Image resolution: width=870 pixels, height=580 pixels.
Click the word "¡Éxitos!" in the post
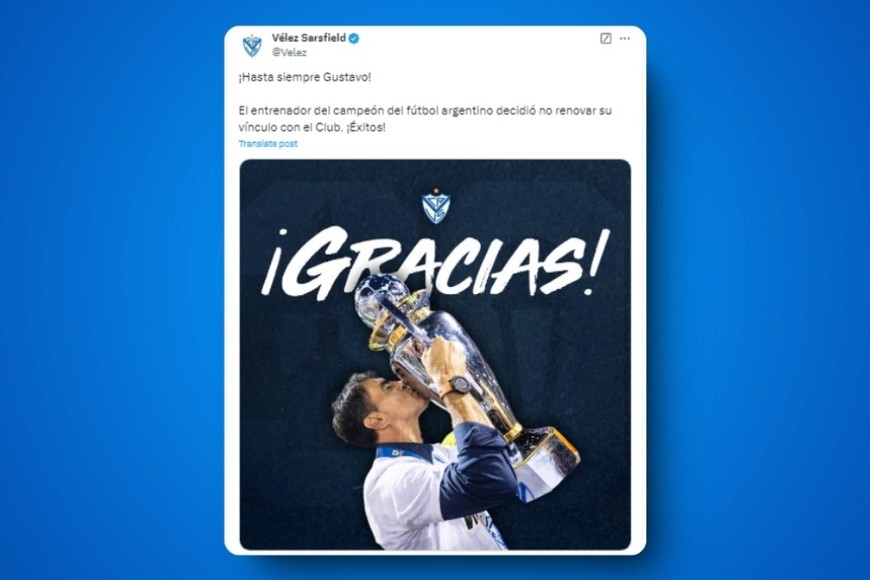click(366, 127)
